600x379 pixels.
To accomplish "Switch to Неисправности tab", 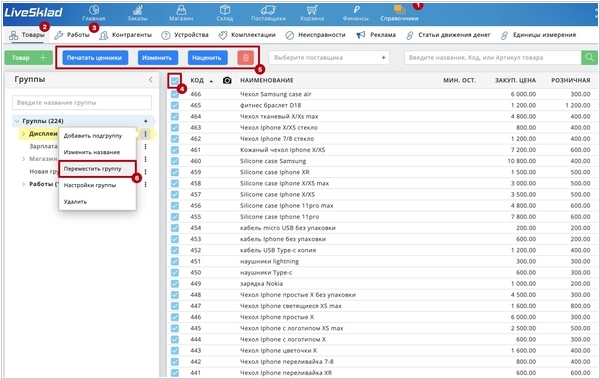I will pos(315,35).
